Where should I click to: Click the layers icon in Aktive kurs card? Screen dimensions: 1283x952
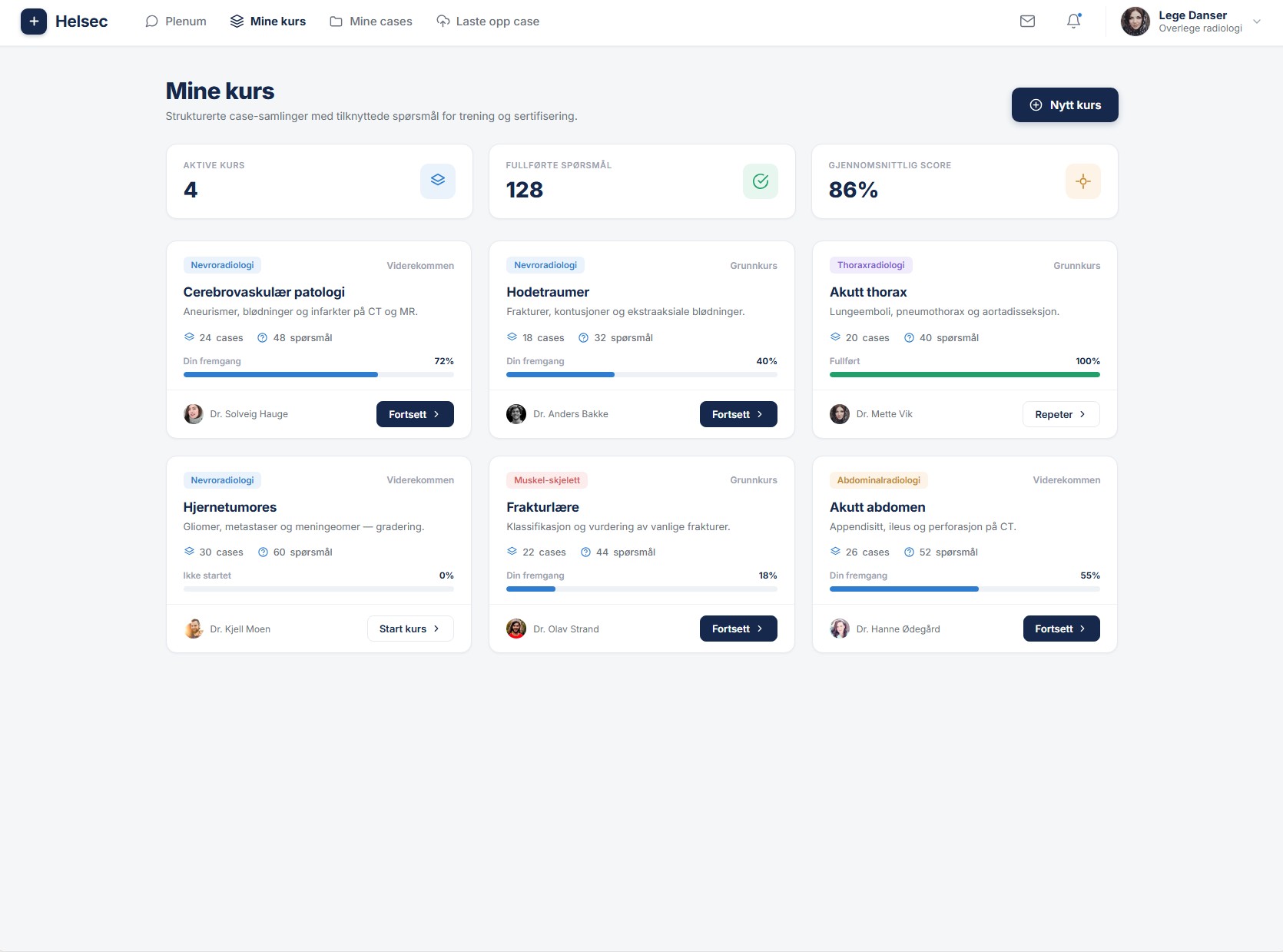[x=438, y=181]
